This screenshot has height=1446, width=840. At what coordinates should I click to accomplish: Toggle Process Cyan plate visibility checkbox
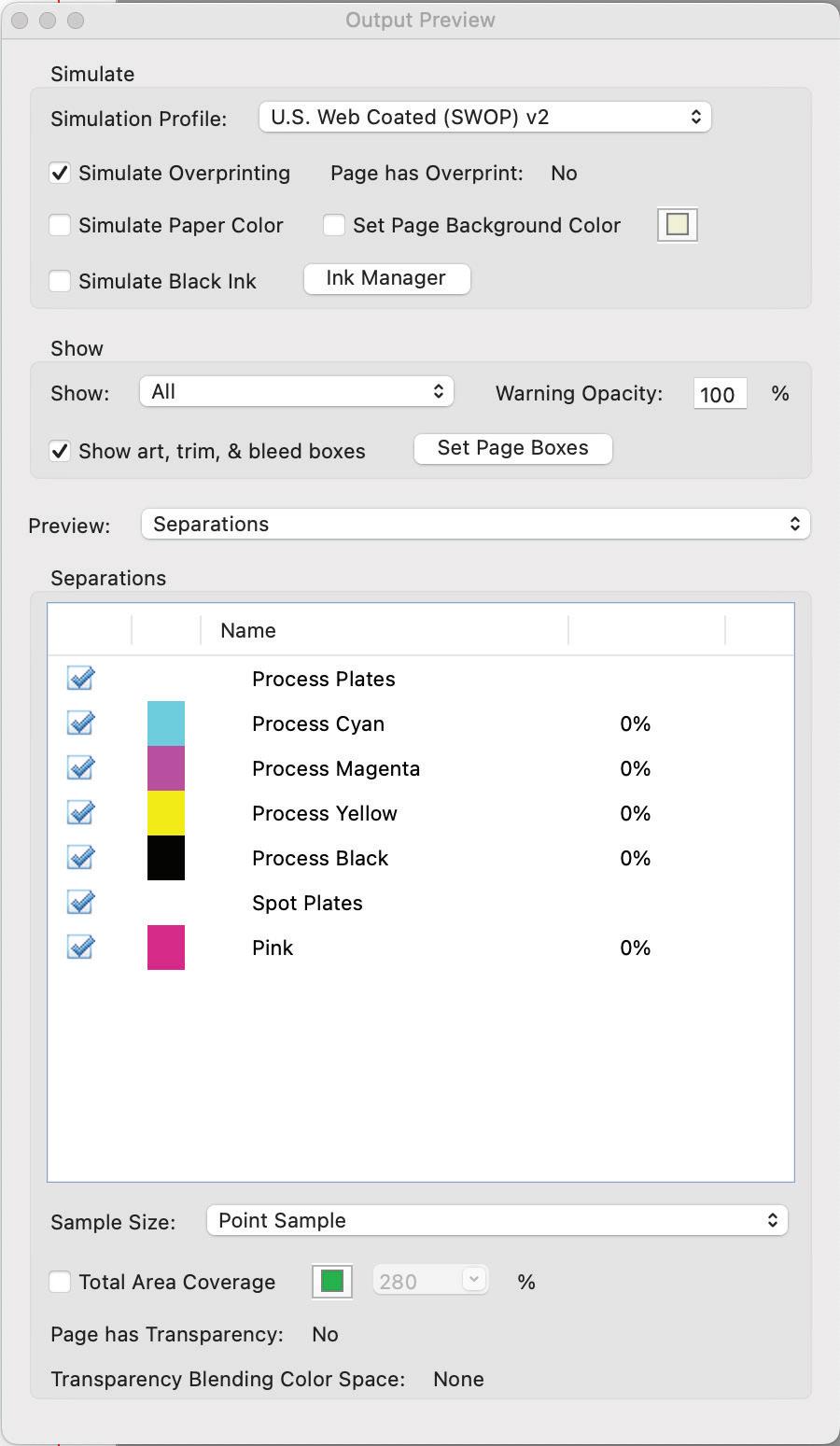80,723
